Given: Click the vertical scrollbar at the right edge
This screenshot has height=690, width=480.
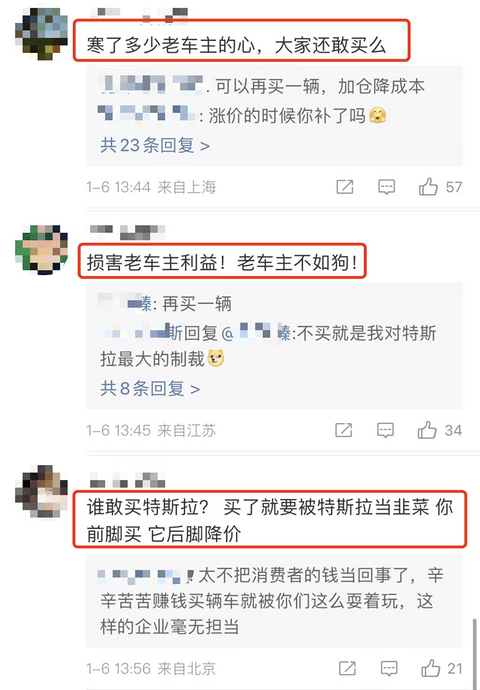Looking at the screenshot, I should pyautogui.click(x=475, y=649).
